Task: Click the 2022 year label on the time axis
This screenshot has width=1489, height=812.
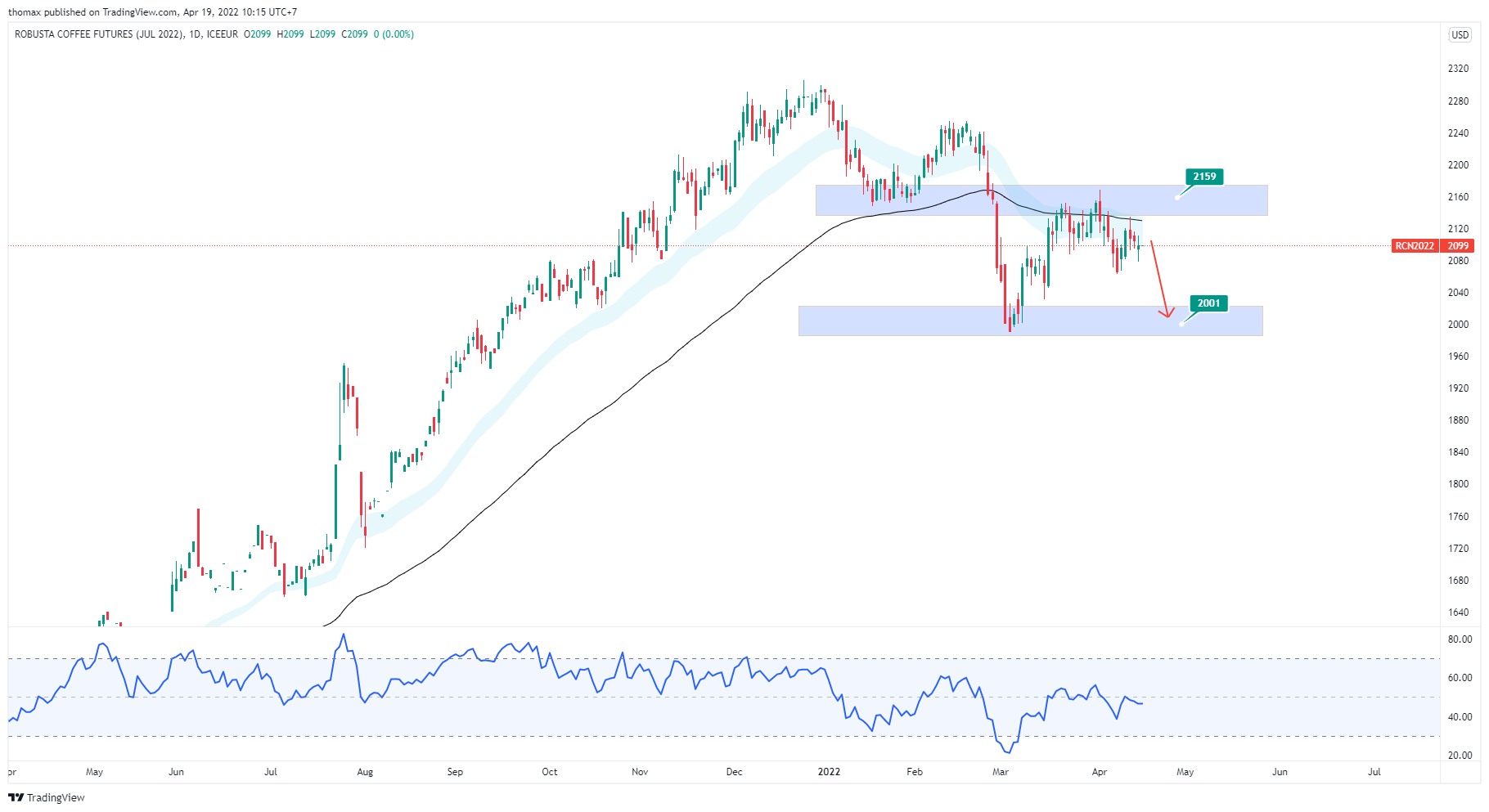Action: click(x=829, y=772)
